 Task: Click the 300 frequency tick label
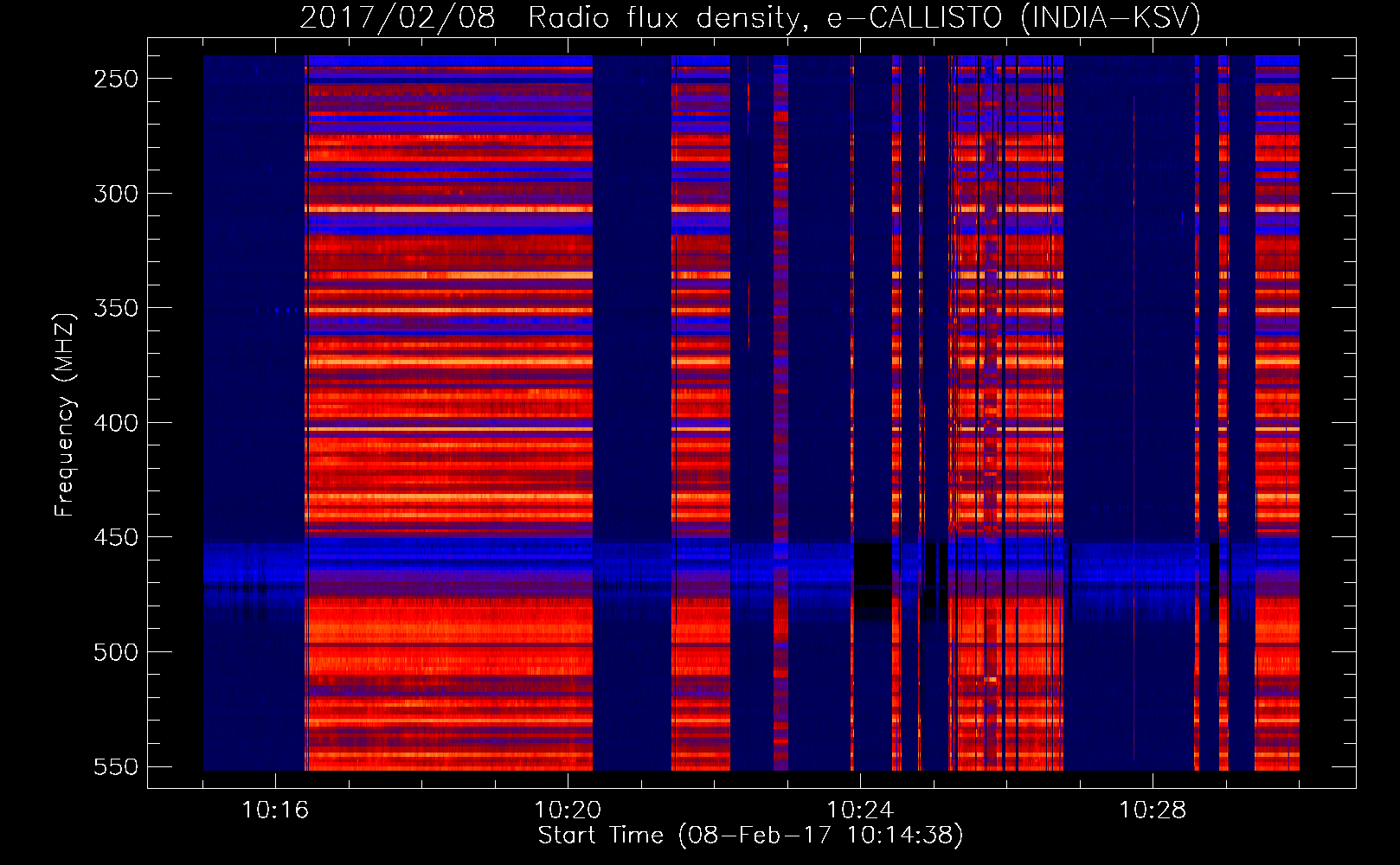pyautogui.click(x=116, y=194)
